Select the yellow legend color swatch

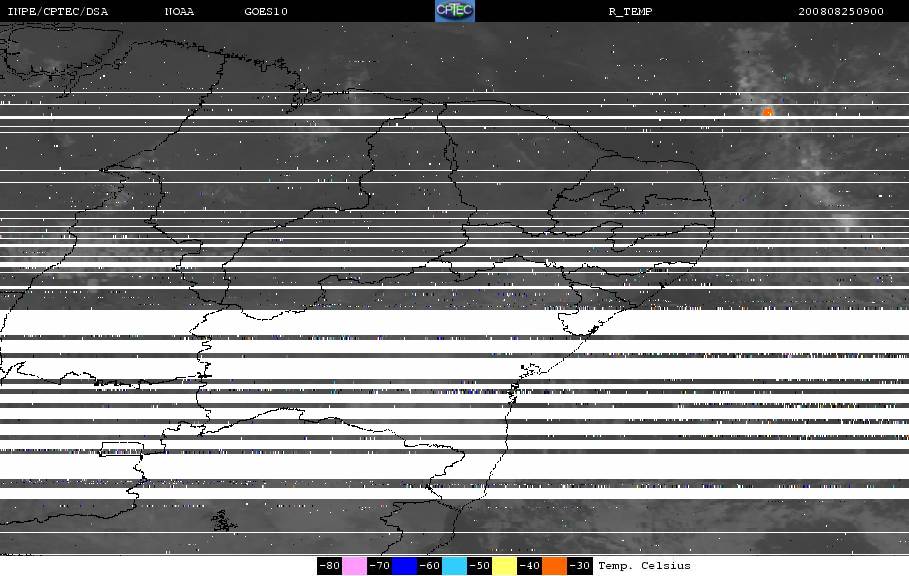pos(504,566)
